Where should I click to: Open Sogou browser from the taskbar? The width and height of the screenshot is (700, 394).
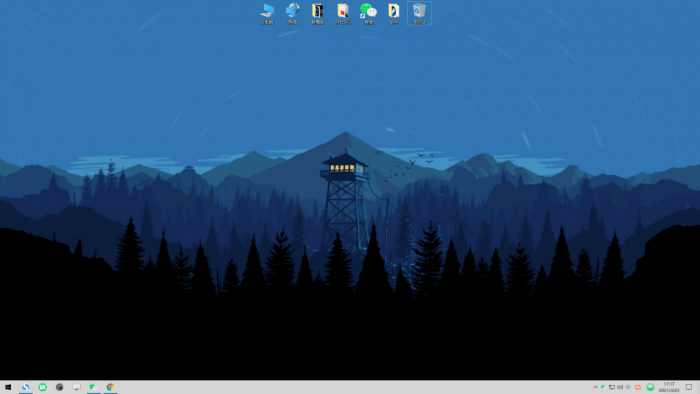tap(25, 387)
